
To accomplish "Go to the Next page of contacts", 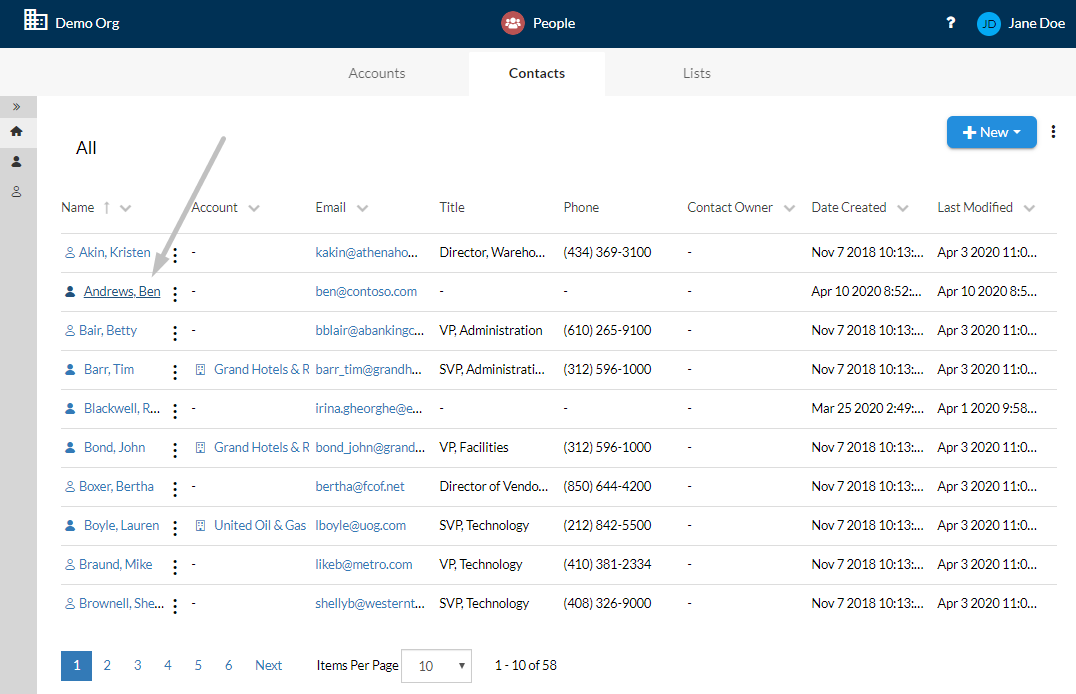I will (268, 665).
